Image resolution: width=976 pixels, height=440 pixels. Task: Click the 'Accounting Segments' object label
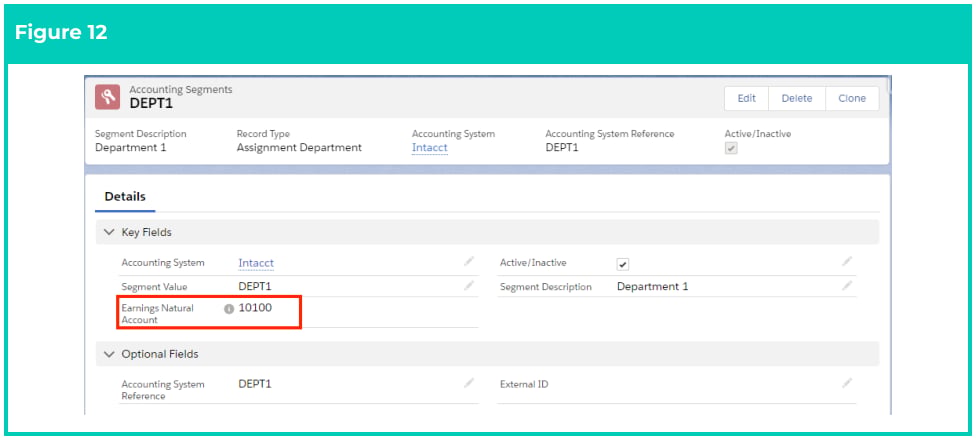click(181, 90)
